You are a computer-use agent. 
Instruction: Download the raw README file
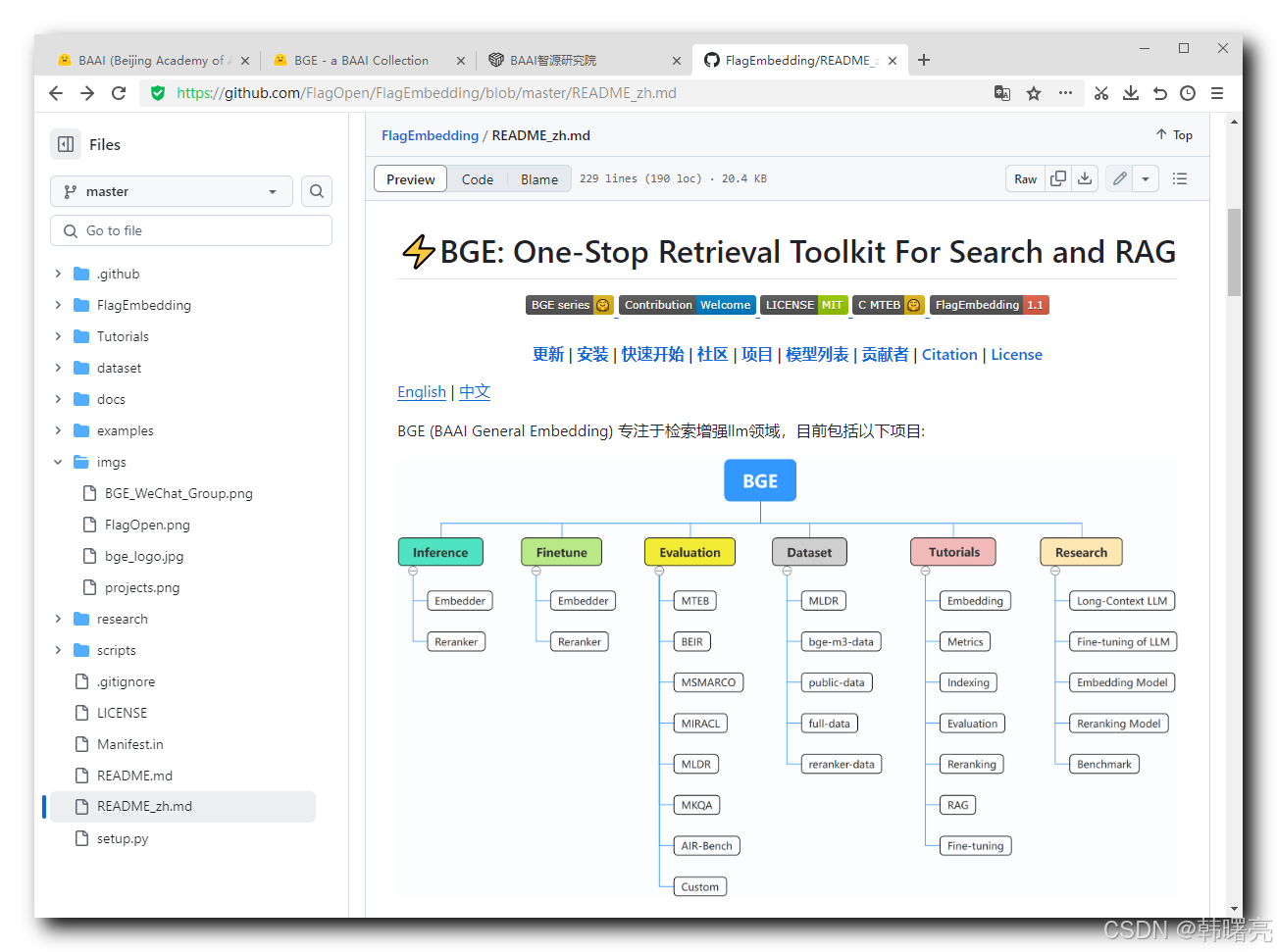(1085, 178)
